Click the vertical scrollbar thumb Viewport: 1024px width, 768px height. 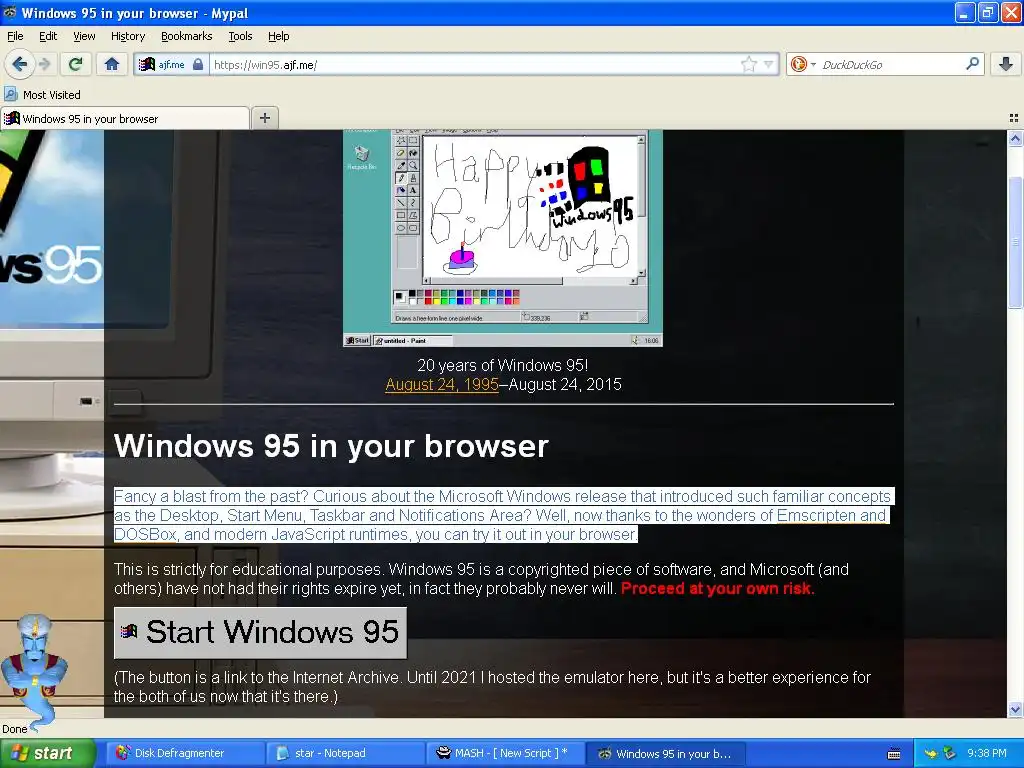click(1015, 242)
